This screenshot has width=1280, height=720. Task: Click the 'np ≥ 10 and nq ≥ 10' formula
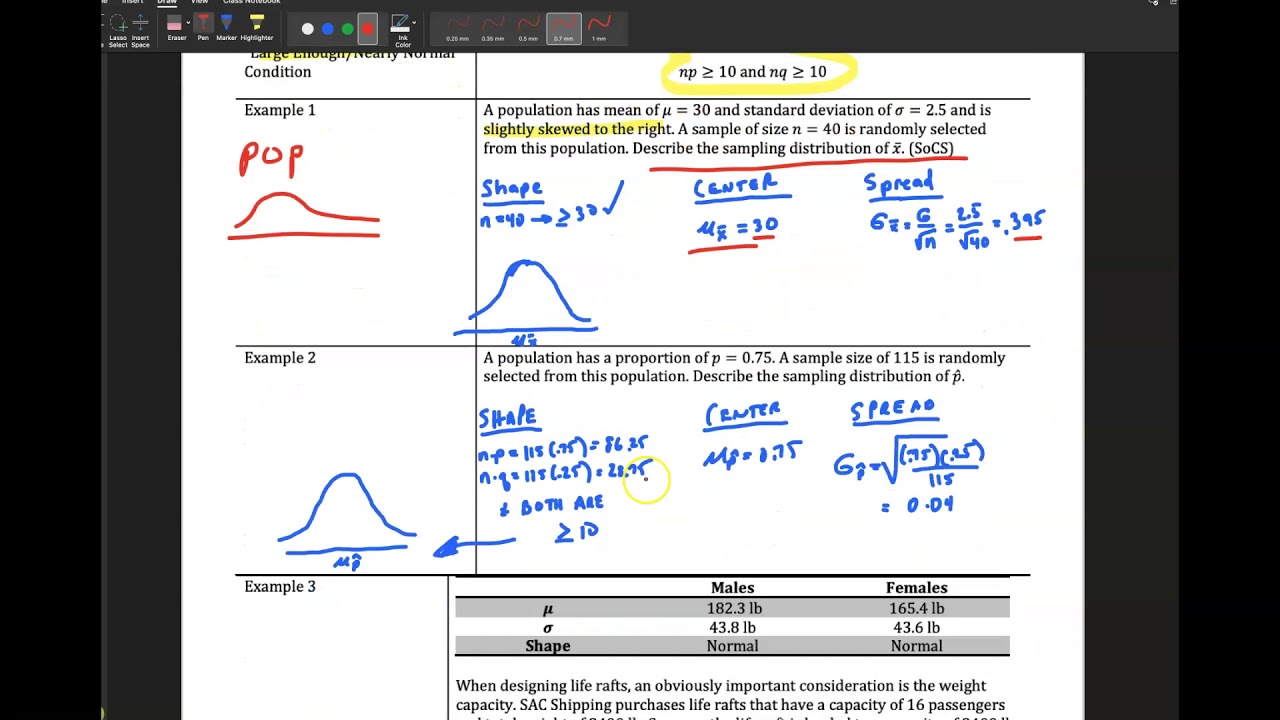tap(753, 72)
